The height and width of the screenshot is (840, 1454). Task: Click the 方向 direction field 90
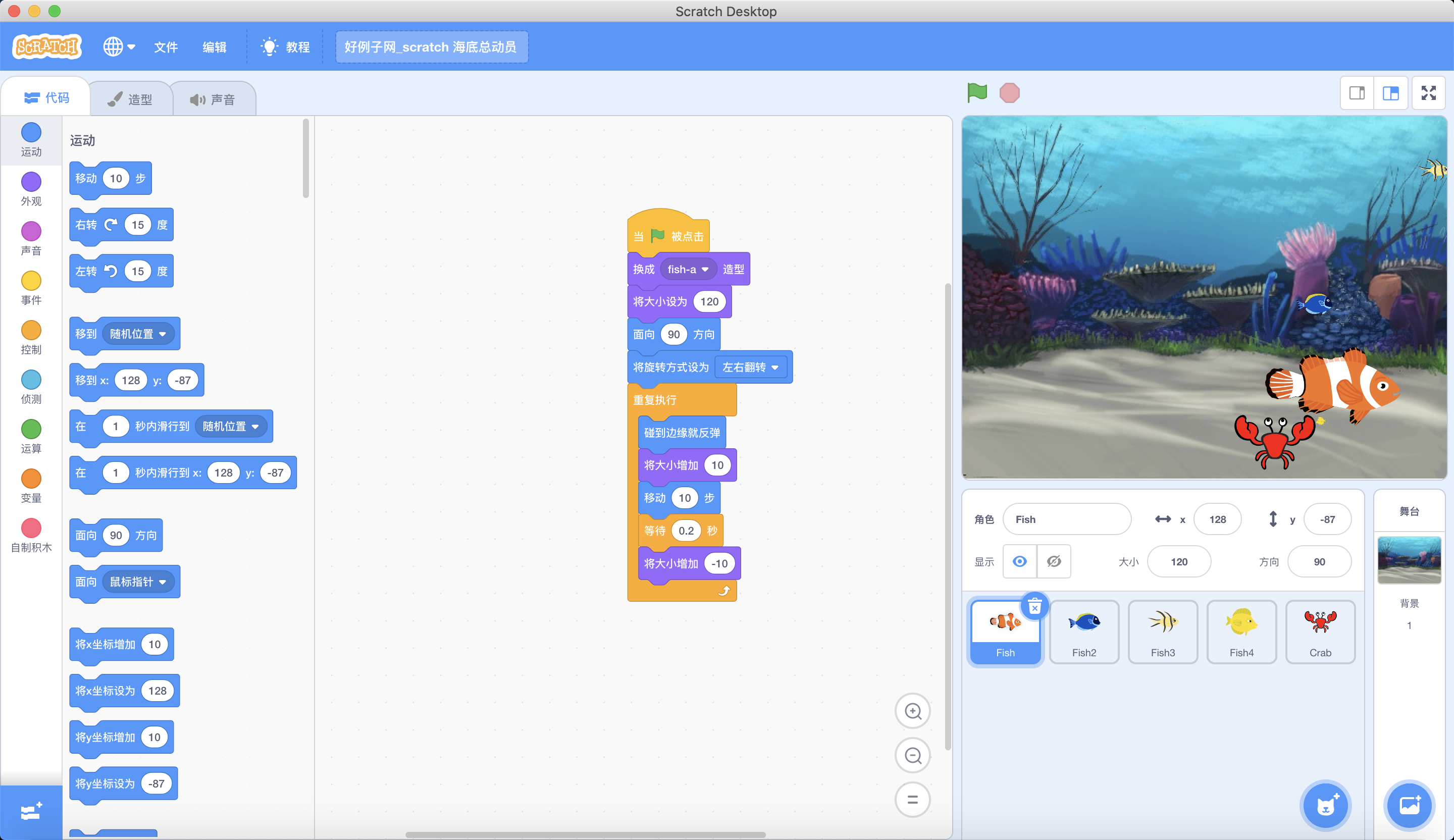point(1320,561)
